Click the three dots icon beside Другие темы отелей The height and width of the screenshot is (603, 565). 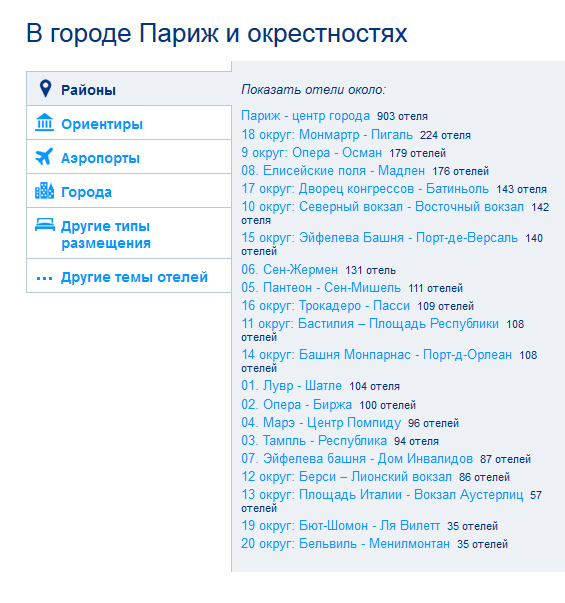[44, 278]
